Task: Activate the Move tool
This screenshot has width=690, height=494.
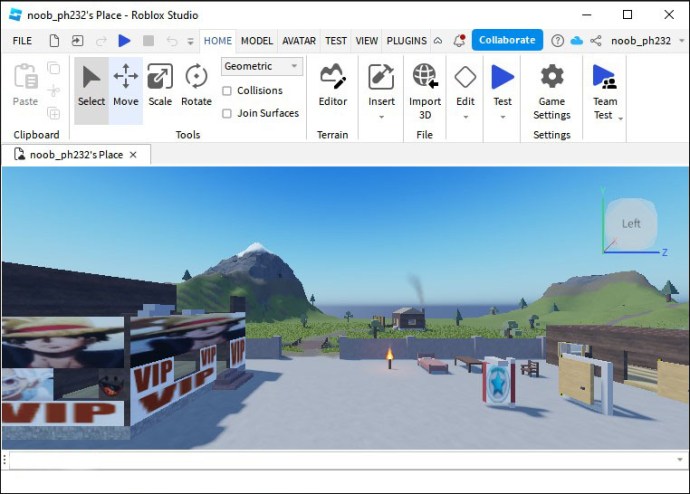Action: tap(125, 90)
